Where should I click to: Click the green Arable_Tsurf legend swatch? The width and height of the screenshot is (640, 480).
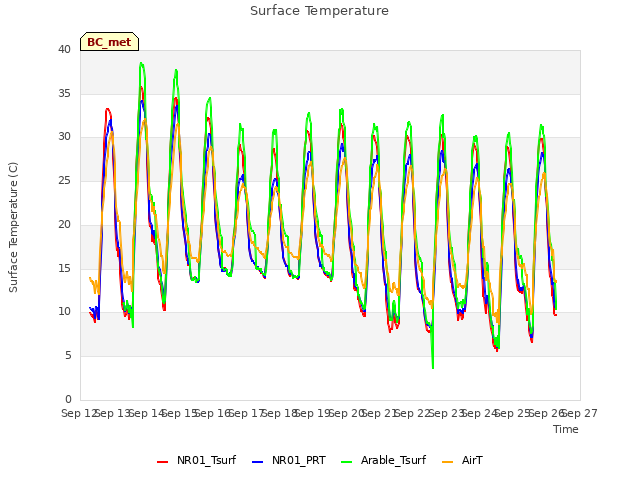(346, 462)
